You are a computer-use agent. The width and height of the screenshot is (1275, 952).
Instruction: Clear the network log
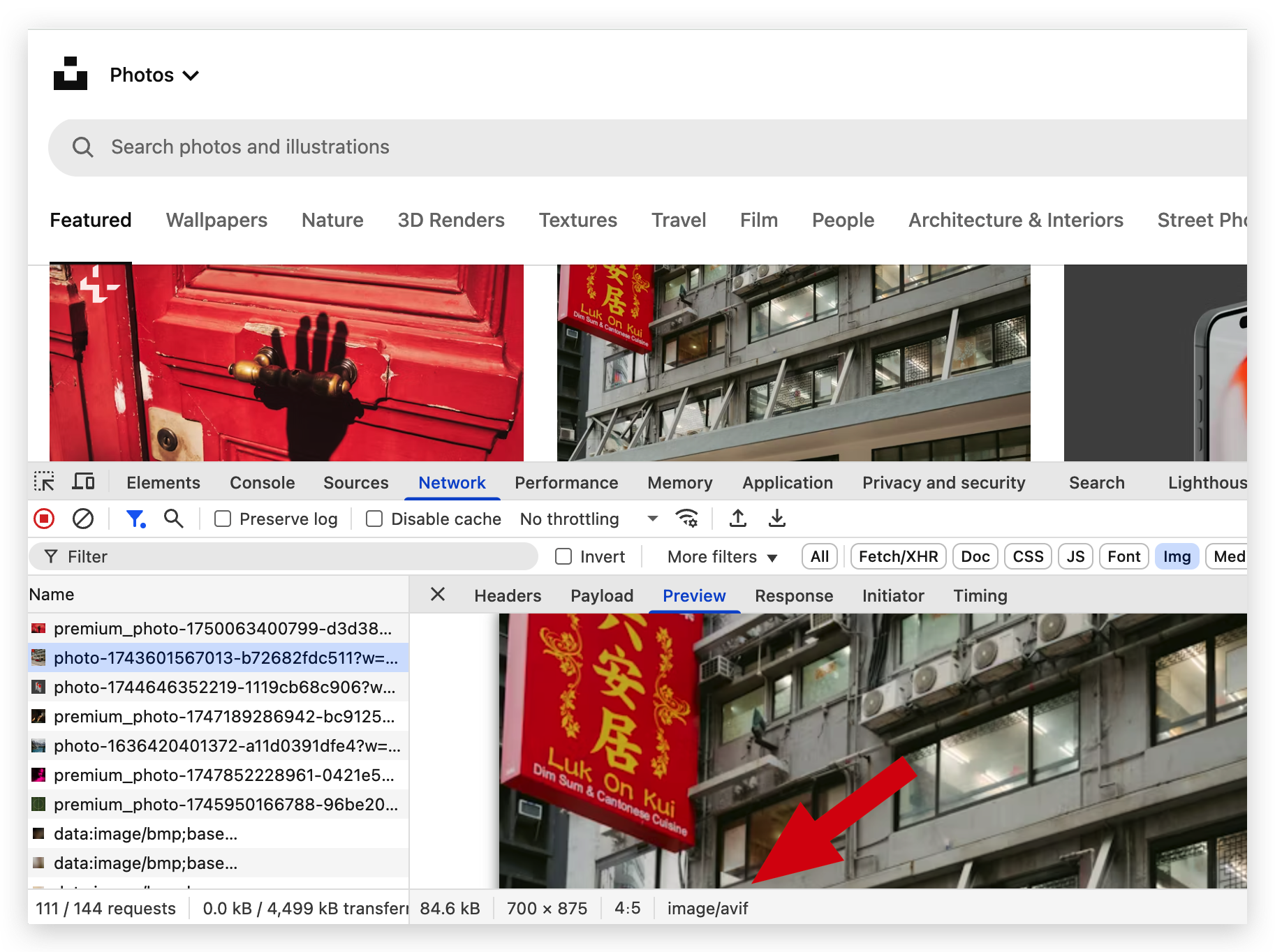pos(83,519)
